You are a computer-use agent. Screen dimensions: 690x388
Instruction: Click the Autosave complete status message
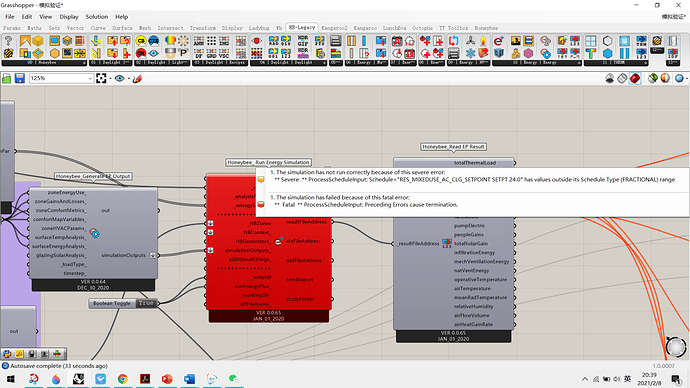[59, 366]
